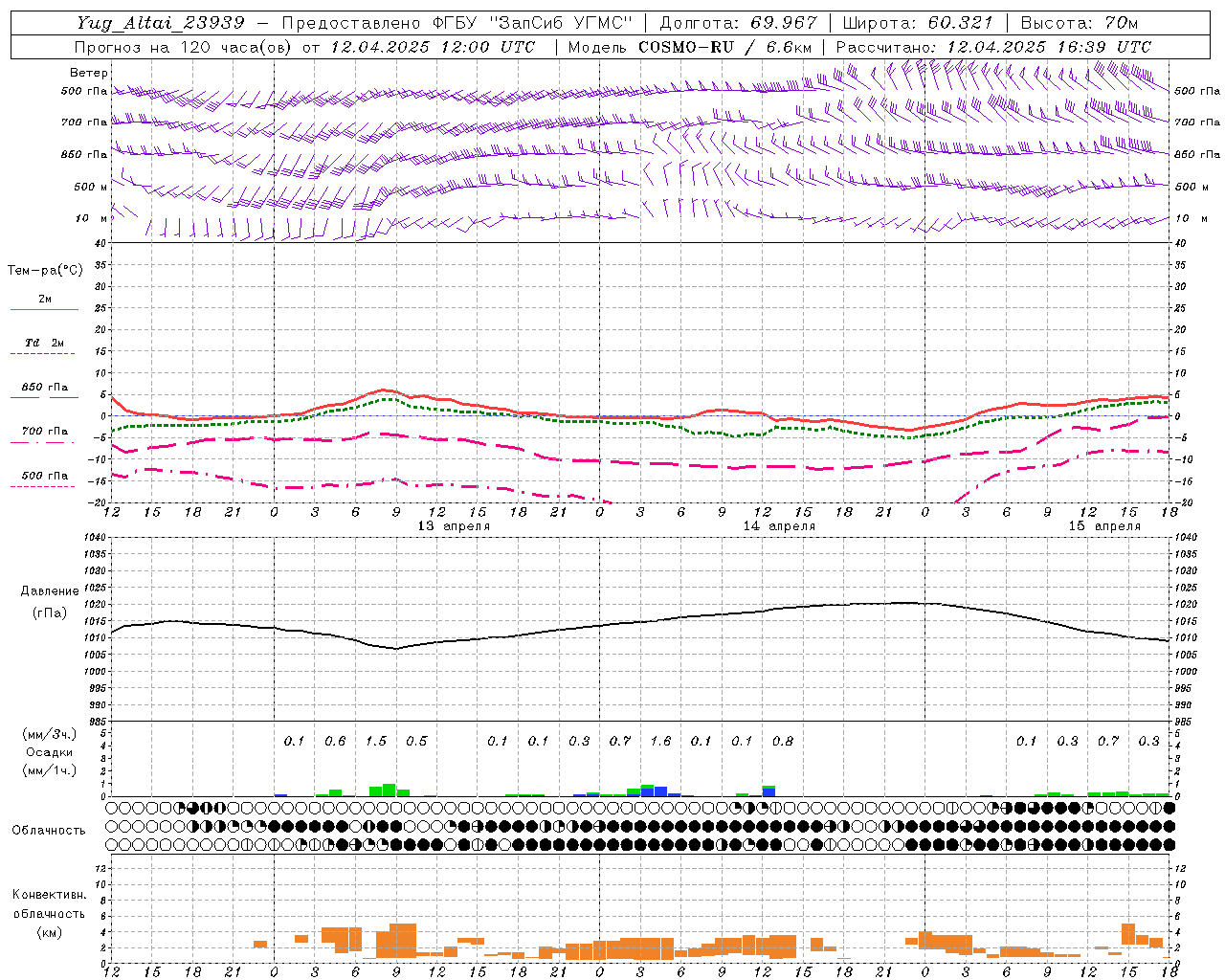Click the 'Конвективн.' convective cloud label
Viewport: 1225px width, 980px height.
49,895
